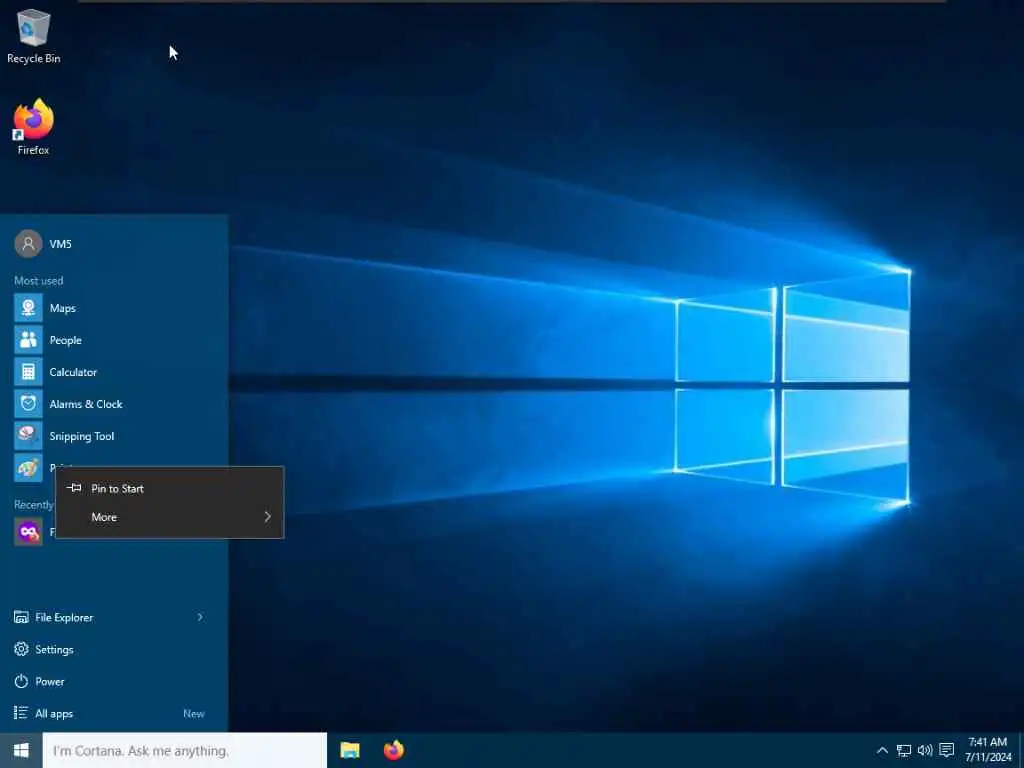The height and width of the screenshot is (768, 1024).
Task: Show hidden system tray icons
Action: 882,750
